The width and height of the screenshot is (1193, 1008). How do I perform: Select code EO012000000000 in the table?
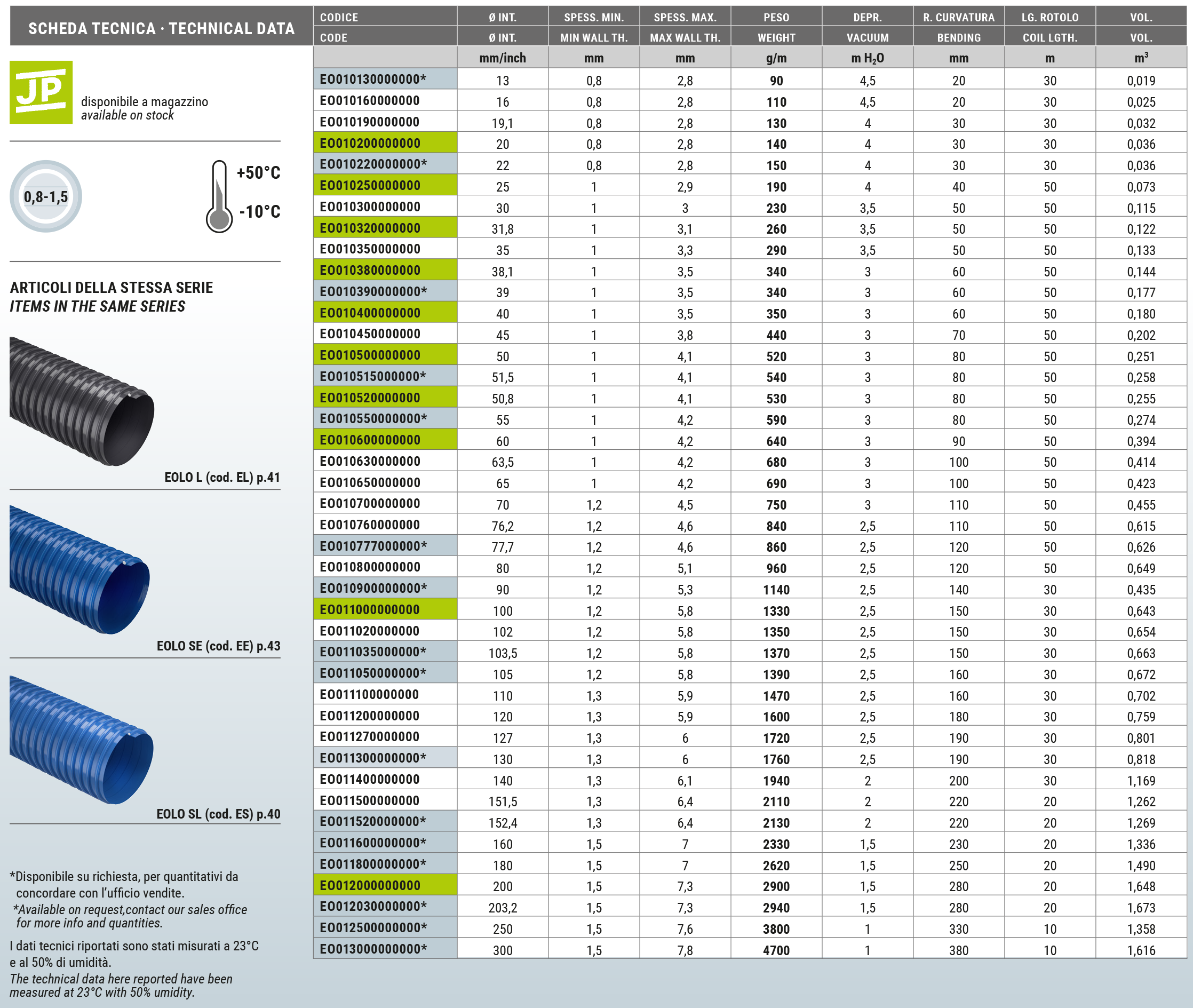click(x=385, y=885)
